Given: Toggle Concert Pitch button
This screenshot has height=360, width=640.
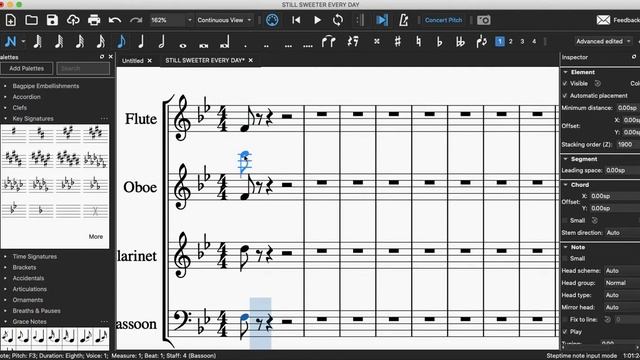Looking at the screenshot, I should point(443,20).
